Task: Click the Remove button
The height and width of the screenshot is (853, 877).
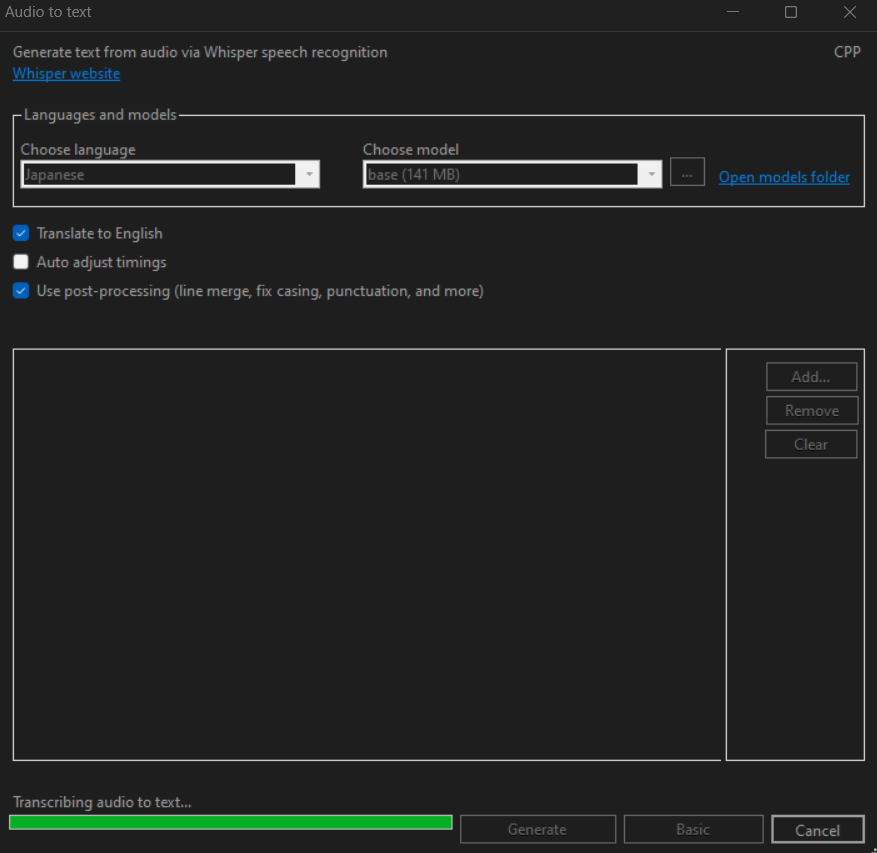Action: 811,410
